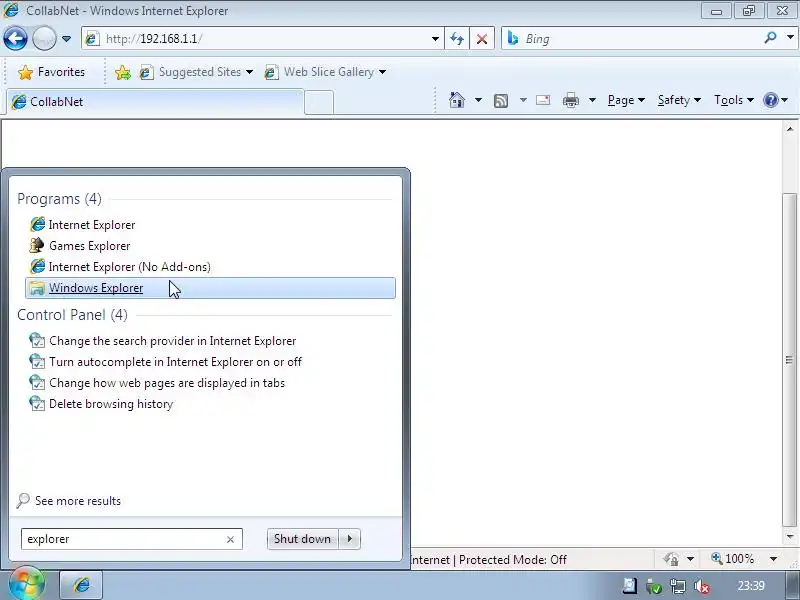800x600 pixels.
Task: Click the Protected Mode: Off status text
Action: pos(512,560)
